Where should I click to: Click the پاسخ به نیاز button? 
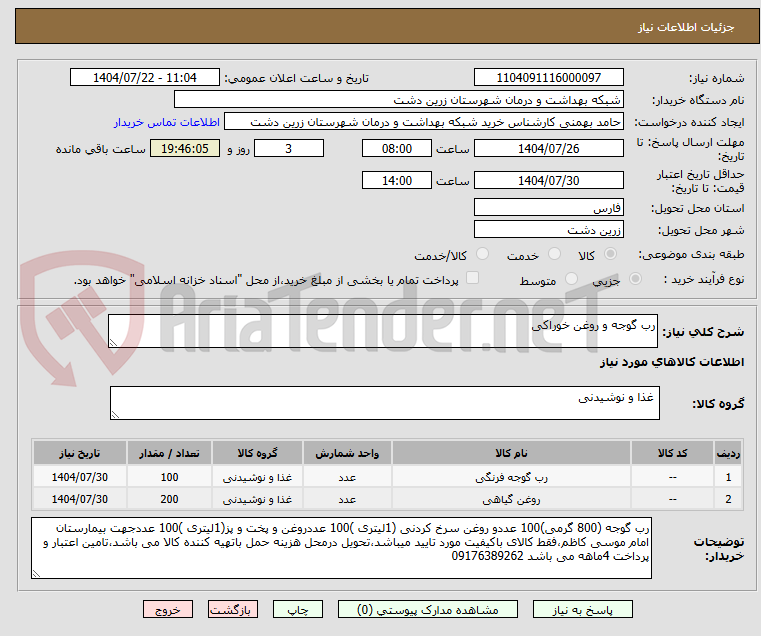pos(582,609)
